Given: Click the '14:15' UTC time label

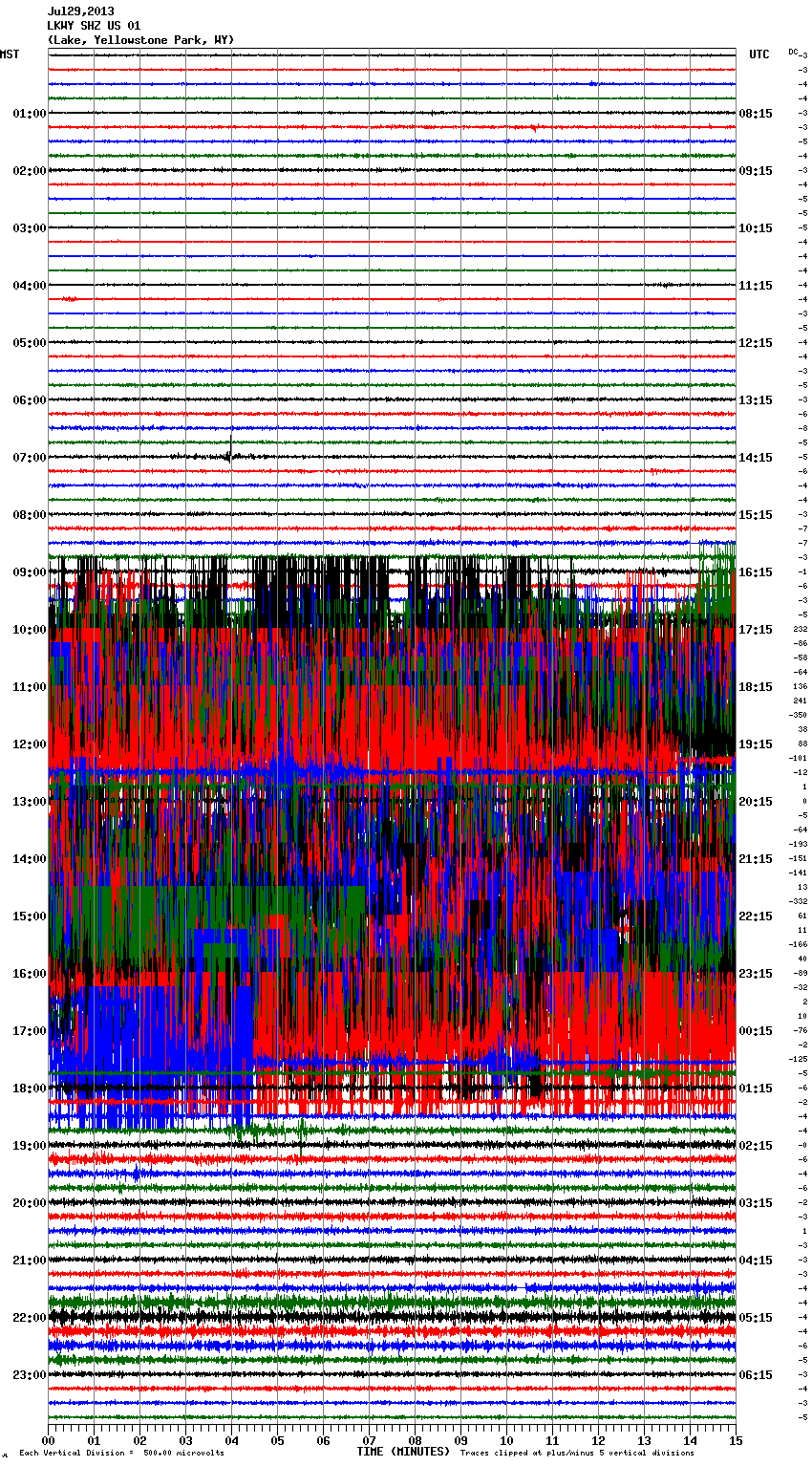Looking at the screenshot, I should [756, 458].
